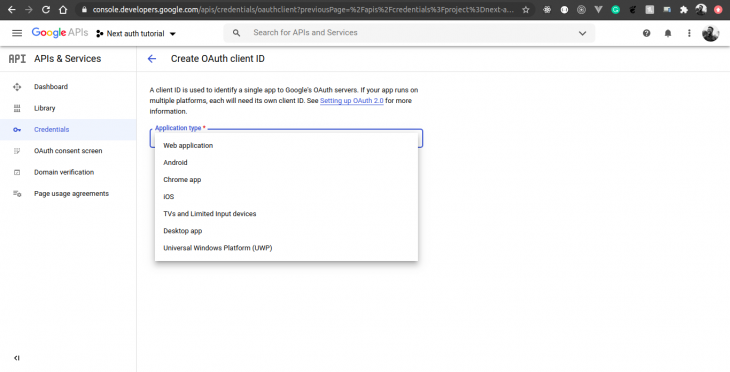The image size is (730, 372).
Task: Open the Setting up OAuth 2.0 link
Action: (351, 101)
